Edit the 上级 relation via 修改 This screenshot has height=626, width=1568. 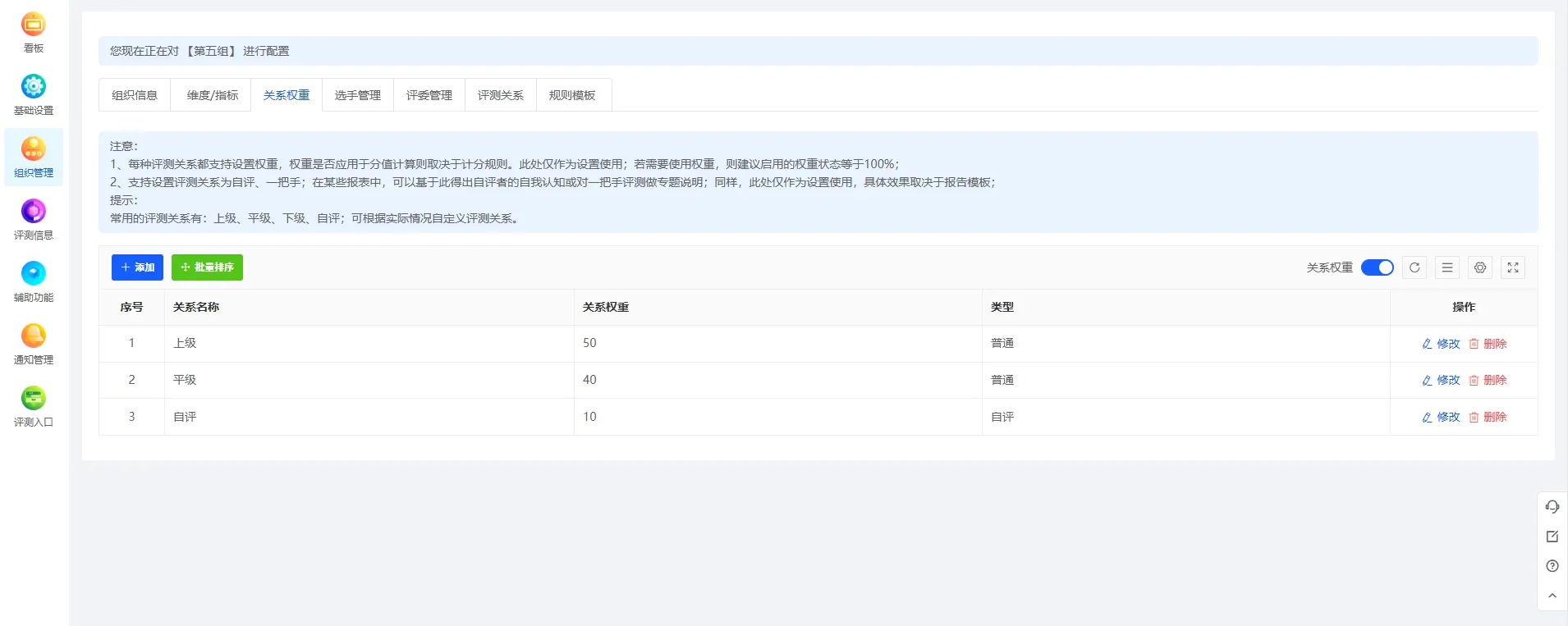pos(1441,344)
